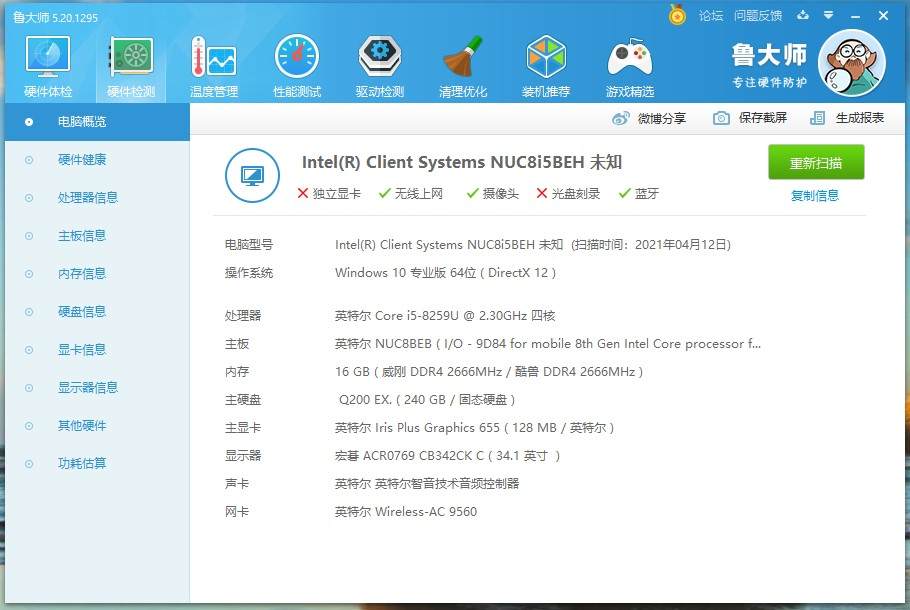The width and height of the screenshot is (910, 610).
Task: Open the 硬件体检 (Hardware Checkup) icon
Action: click(47, 63)
